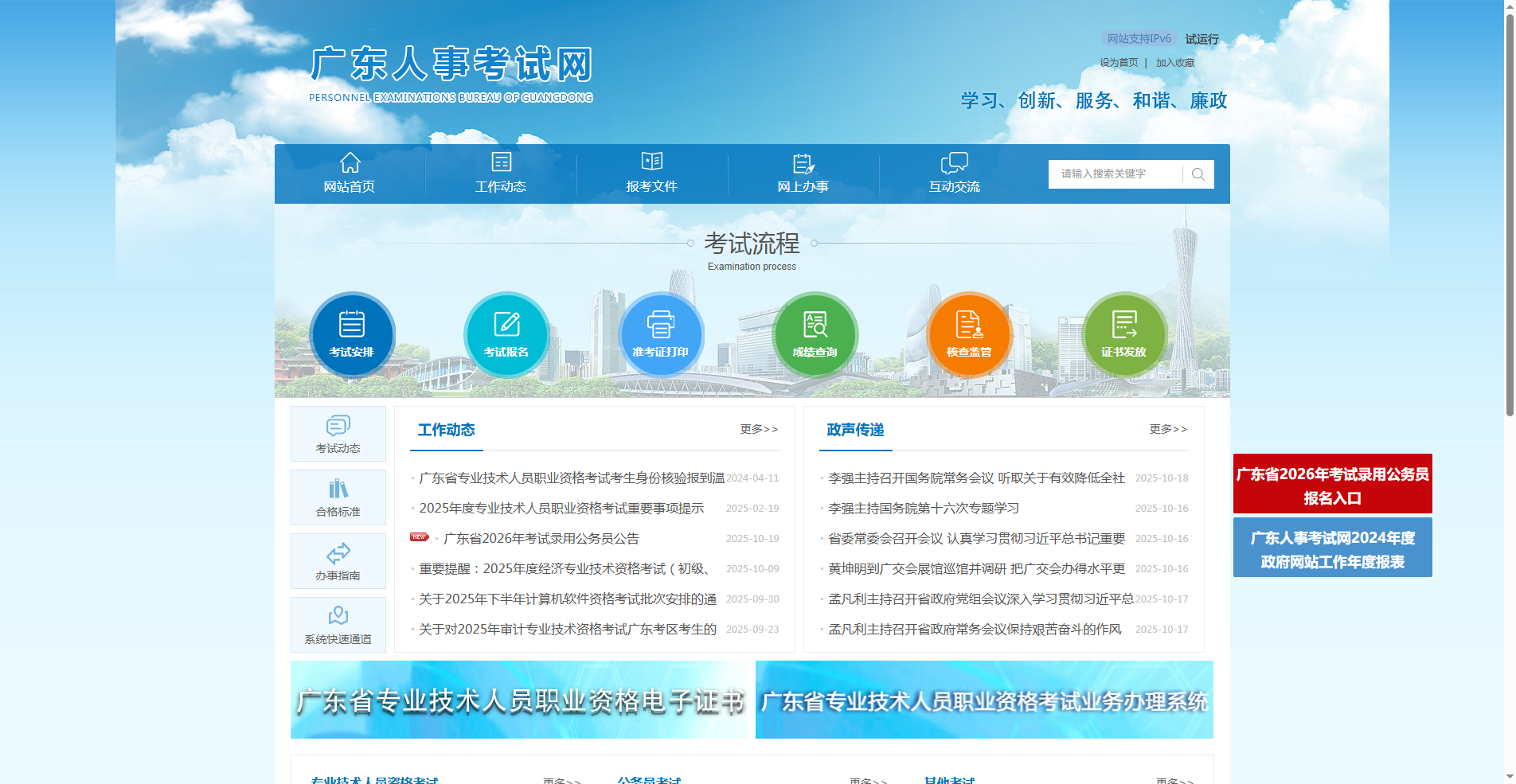Open the 网上办事 navigation menu
The image size is (1516, 784).
[x=803, y=174]
